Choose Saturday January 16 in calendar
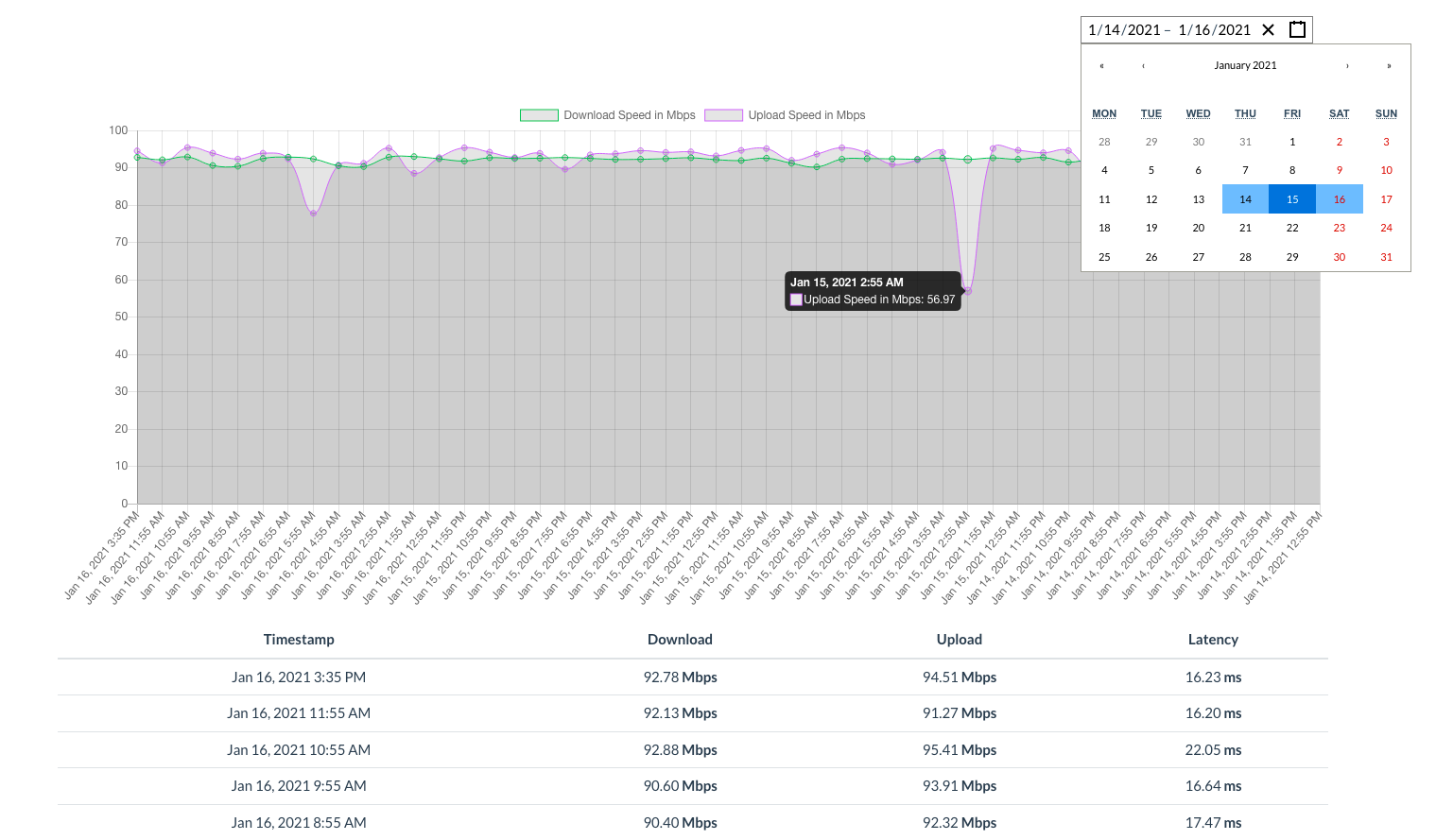Viewport: 1436px width, 840px height. coord(1340,199)
